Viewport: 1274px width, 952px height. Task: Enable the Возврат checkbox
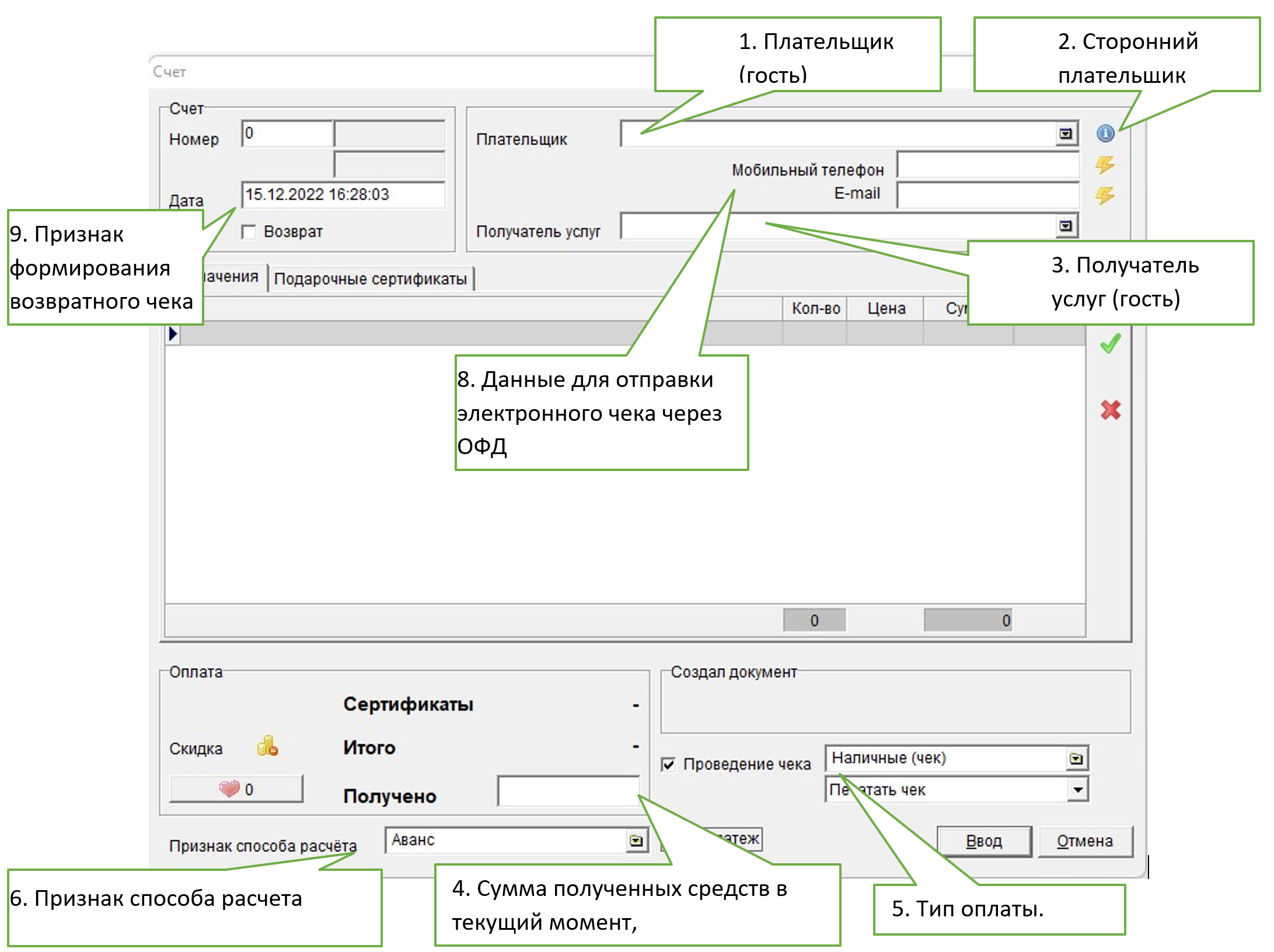coord(249,232)
